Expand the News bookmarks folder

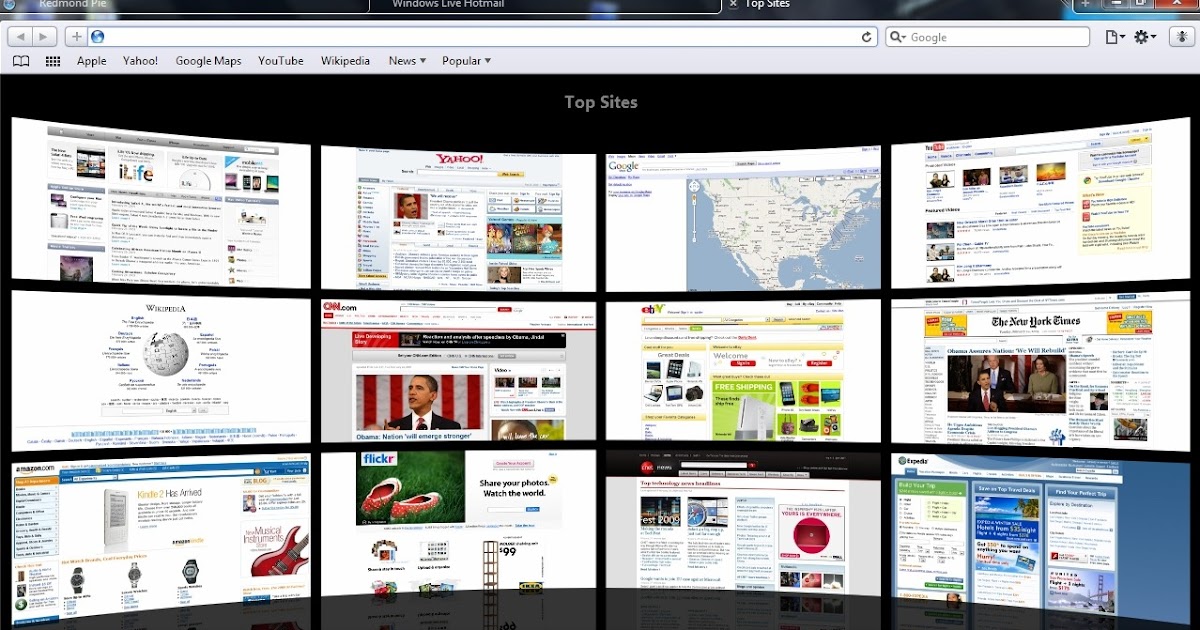point(407,61)
